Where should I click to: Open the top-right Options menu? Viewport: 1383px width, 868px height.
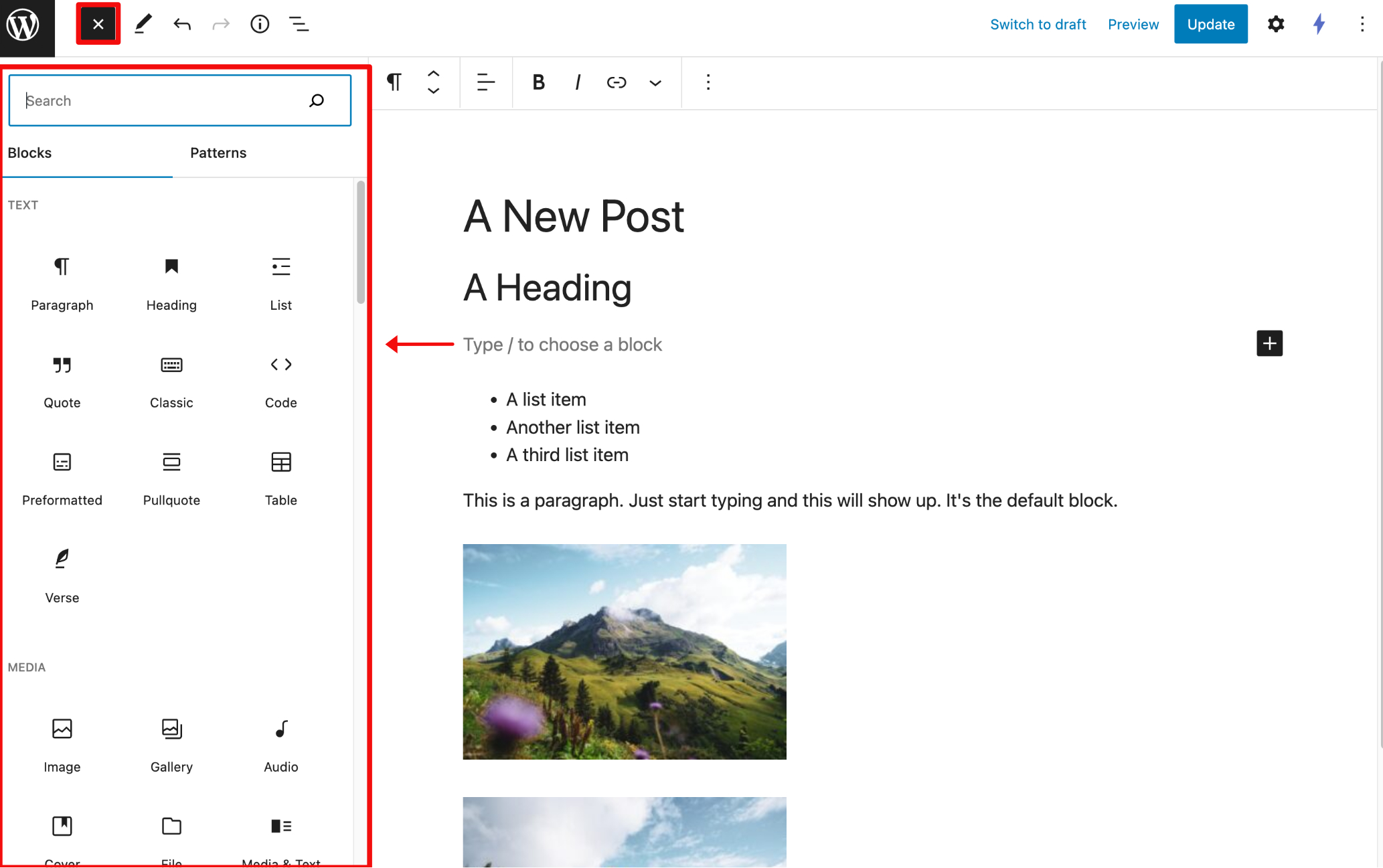pyautogui.click(x=1362, y=25)
